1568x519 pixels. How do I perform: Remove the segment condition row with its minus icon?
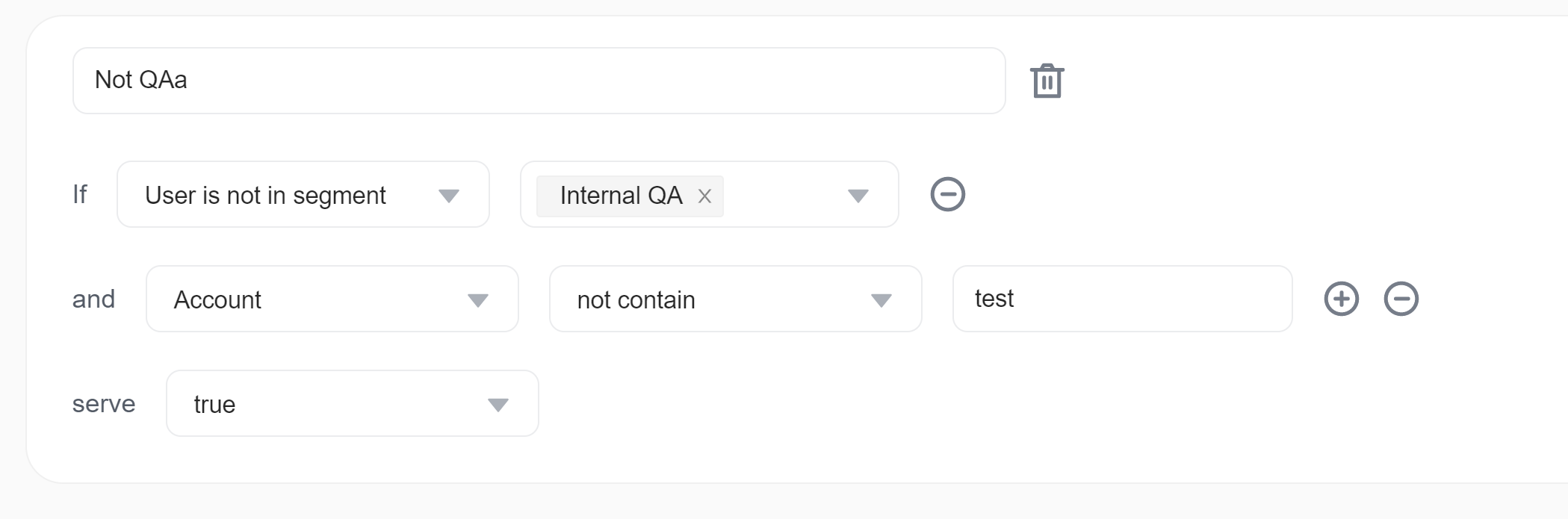coord(947,195)
